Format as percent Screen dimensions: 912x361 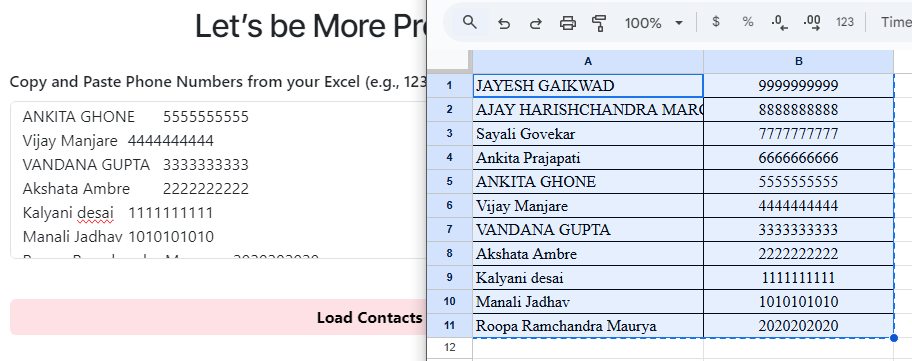(x=747, y=22)
